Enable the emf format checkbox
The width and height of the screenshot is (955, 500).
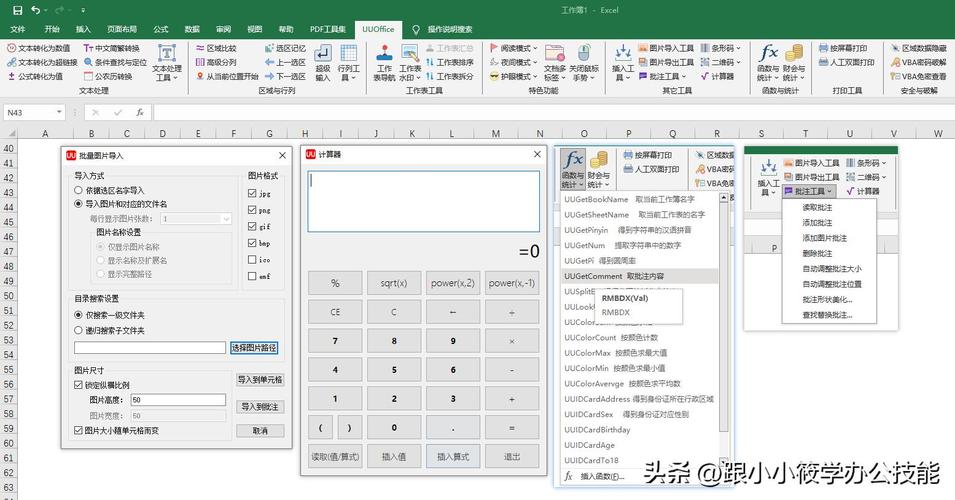point(252,276)
